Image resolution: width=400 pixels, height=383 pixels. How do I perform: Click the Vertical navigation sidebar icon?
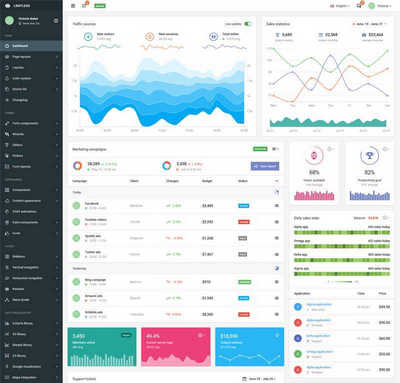click(x=7, y=267)
